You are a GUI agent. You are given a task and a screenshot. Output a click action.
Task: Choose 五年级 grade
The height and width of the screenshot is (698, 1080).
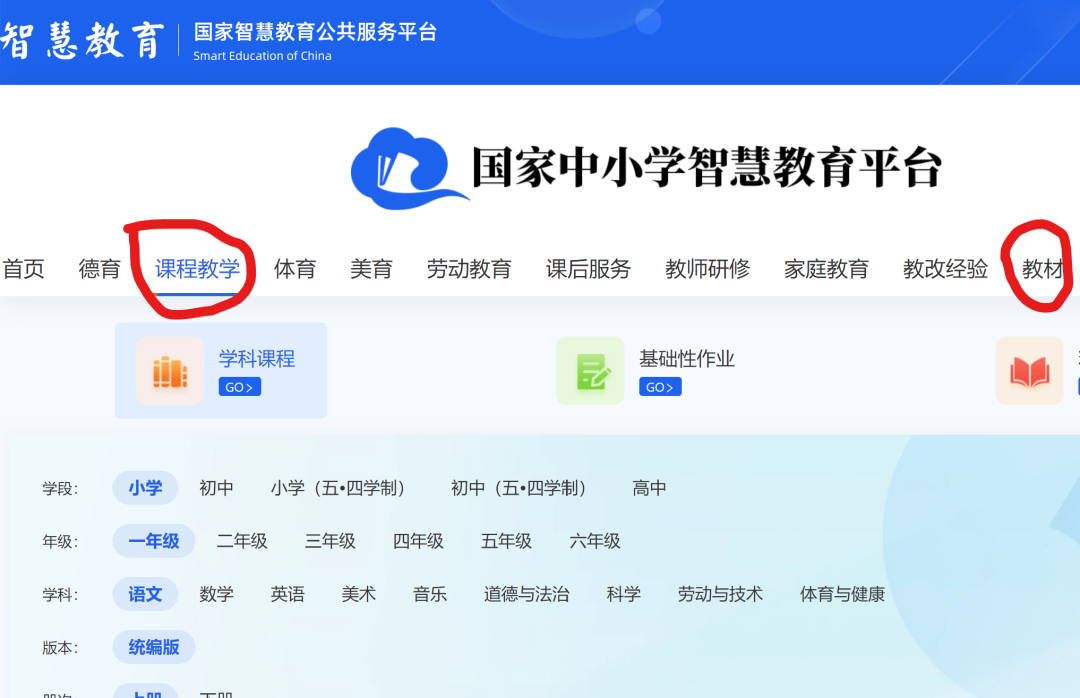(506, 542)
